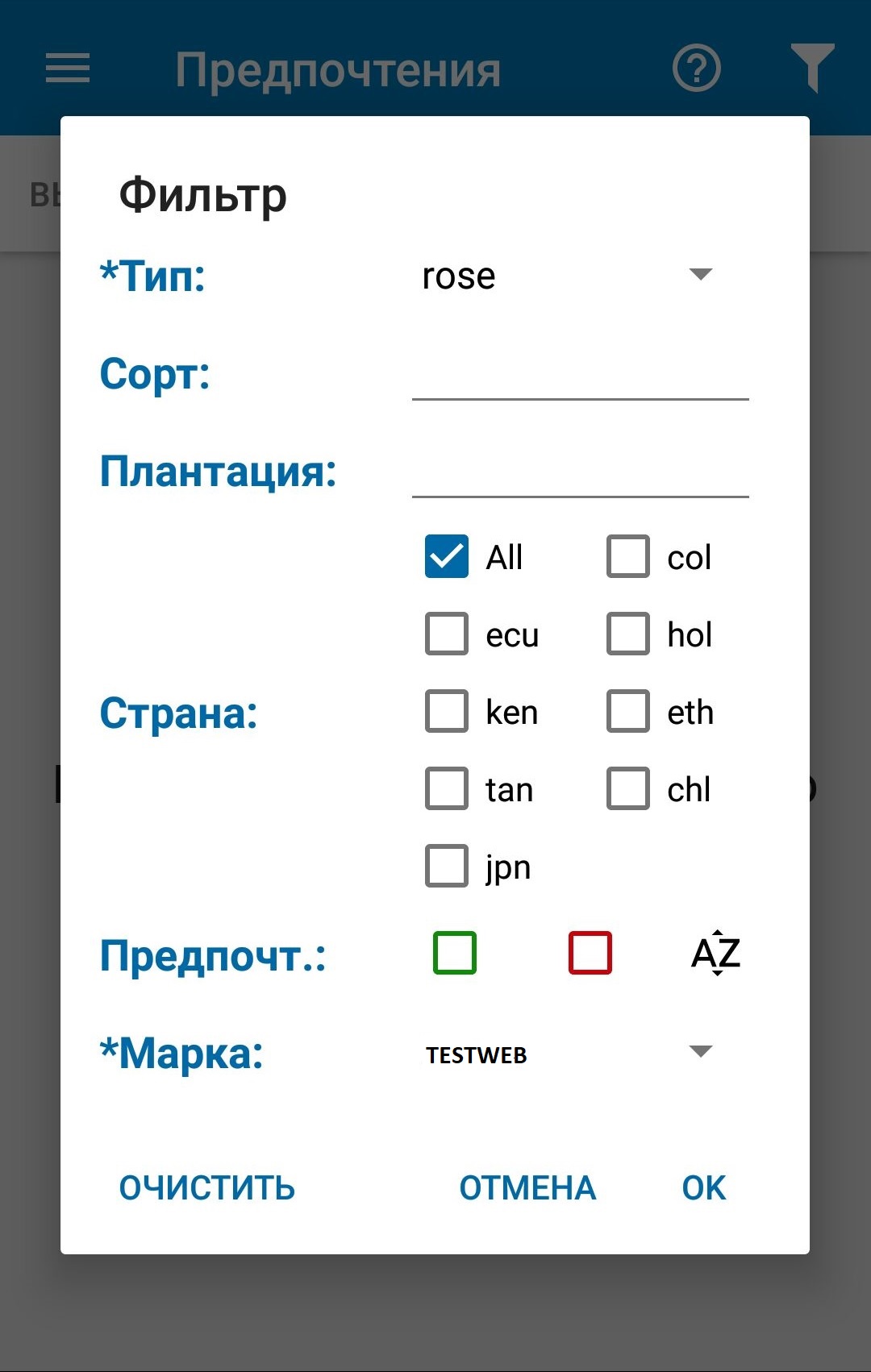
Task: Open the Марка dropdown showing TESTWEB
Action: pos(569,1054)
